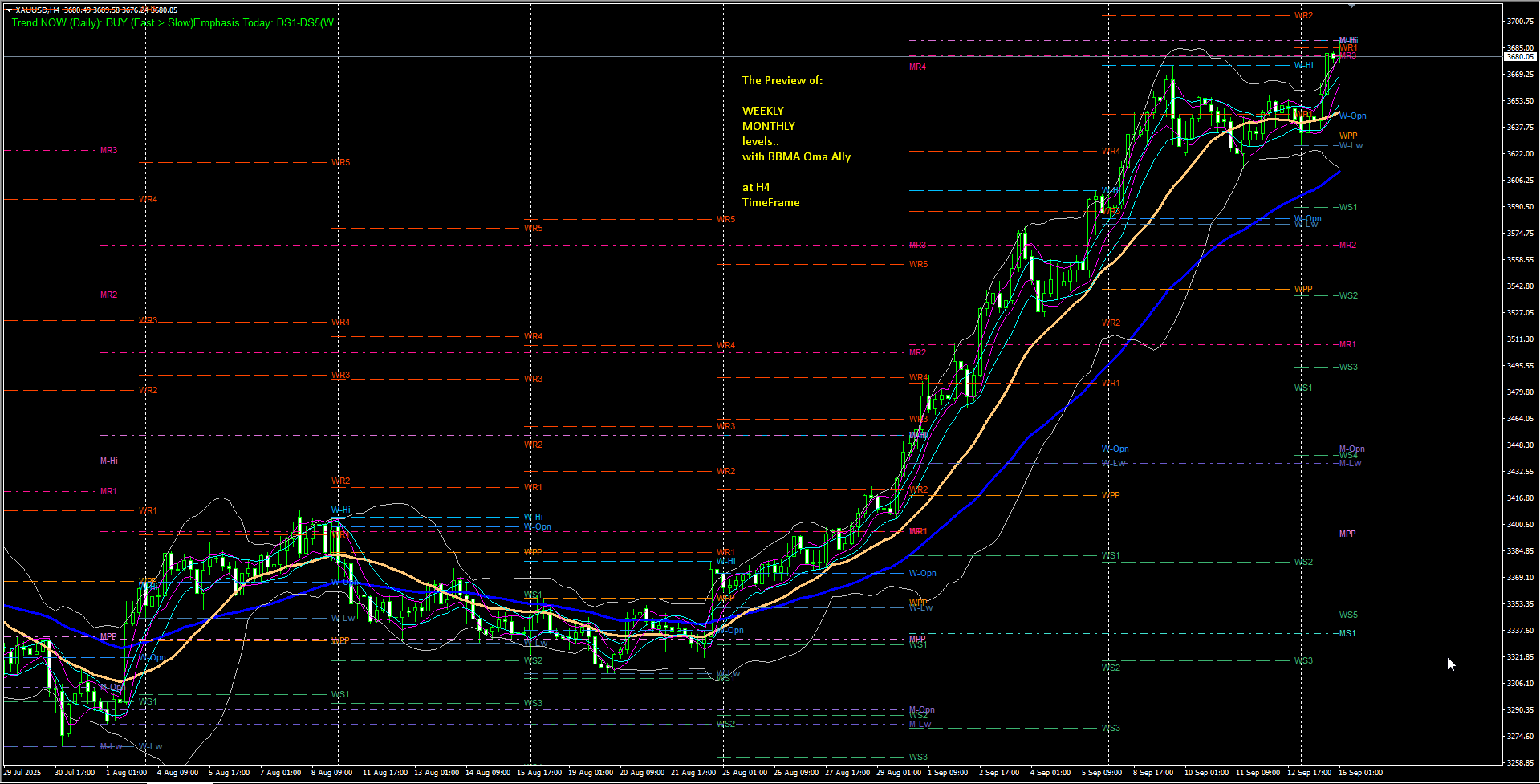Viewport: 1540px width, 784px height.
Task: Click the 16 Sep 01:00 time label
Action: 1359,773
